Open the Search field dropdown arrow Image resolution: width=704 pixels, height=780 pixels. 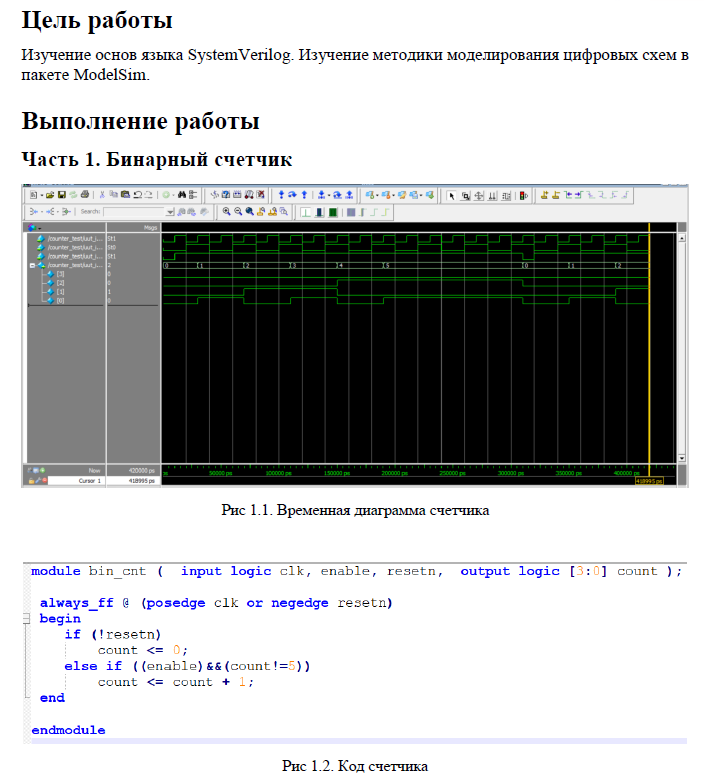[170, 211]
